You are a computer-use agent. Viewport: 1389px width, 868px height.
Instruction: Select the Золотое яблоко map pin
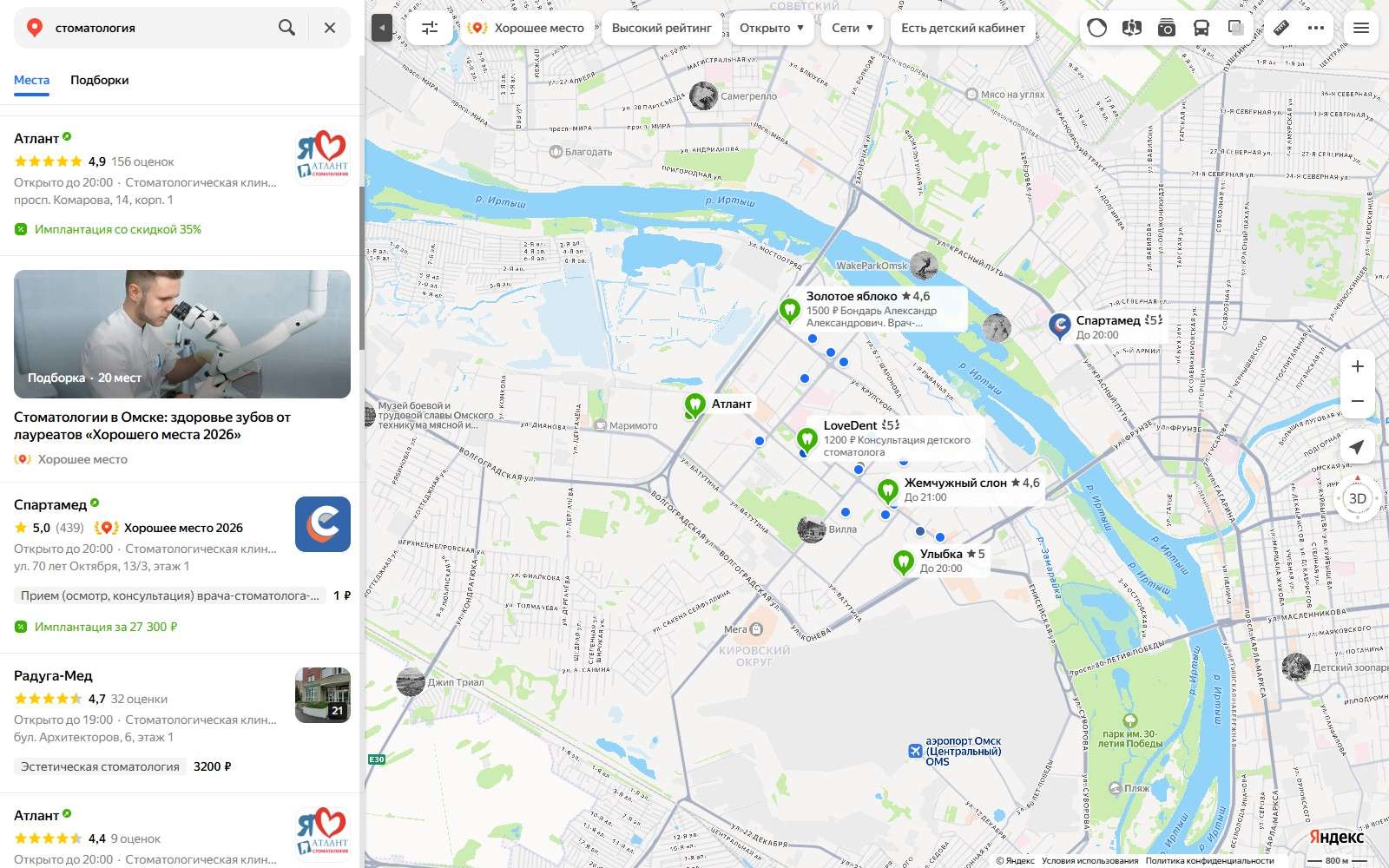[x=789, y=310]
